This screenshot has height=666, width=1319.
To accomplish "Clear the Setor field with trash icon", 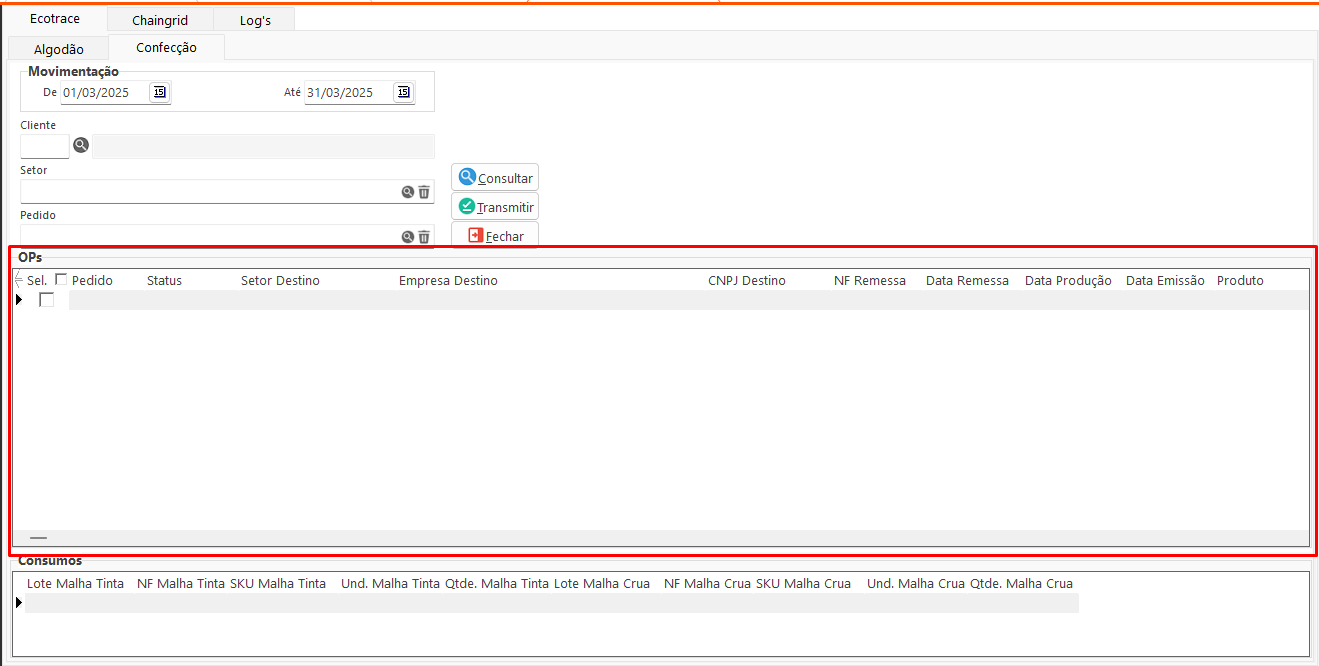I will [424, 192].
